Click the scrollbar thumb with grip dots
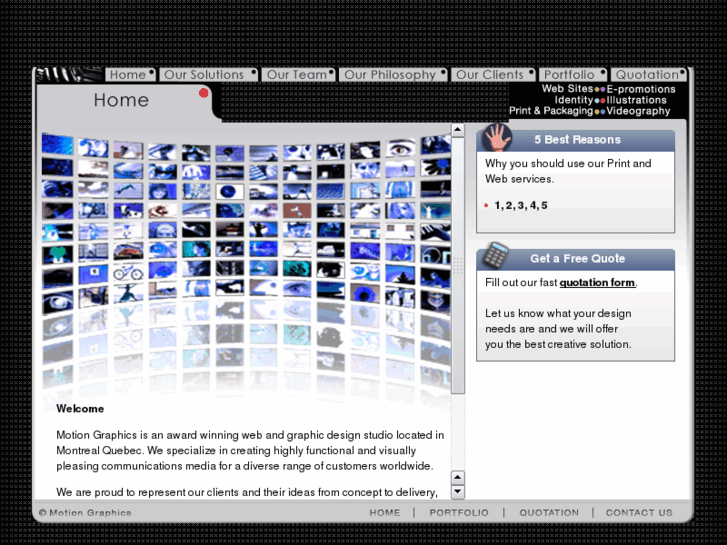This screenshot has height=545, width=727. pos(458,265)
